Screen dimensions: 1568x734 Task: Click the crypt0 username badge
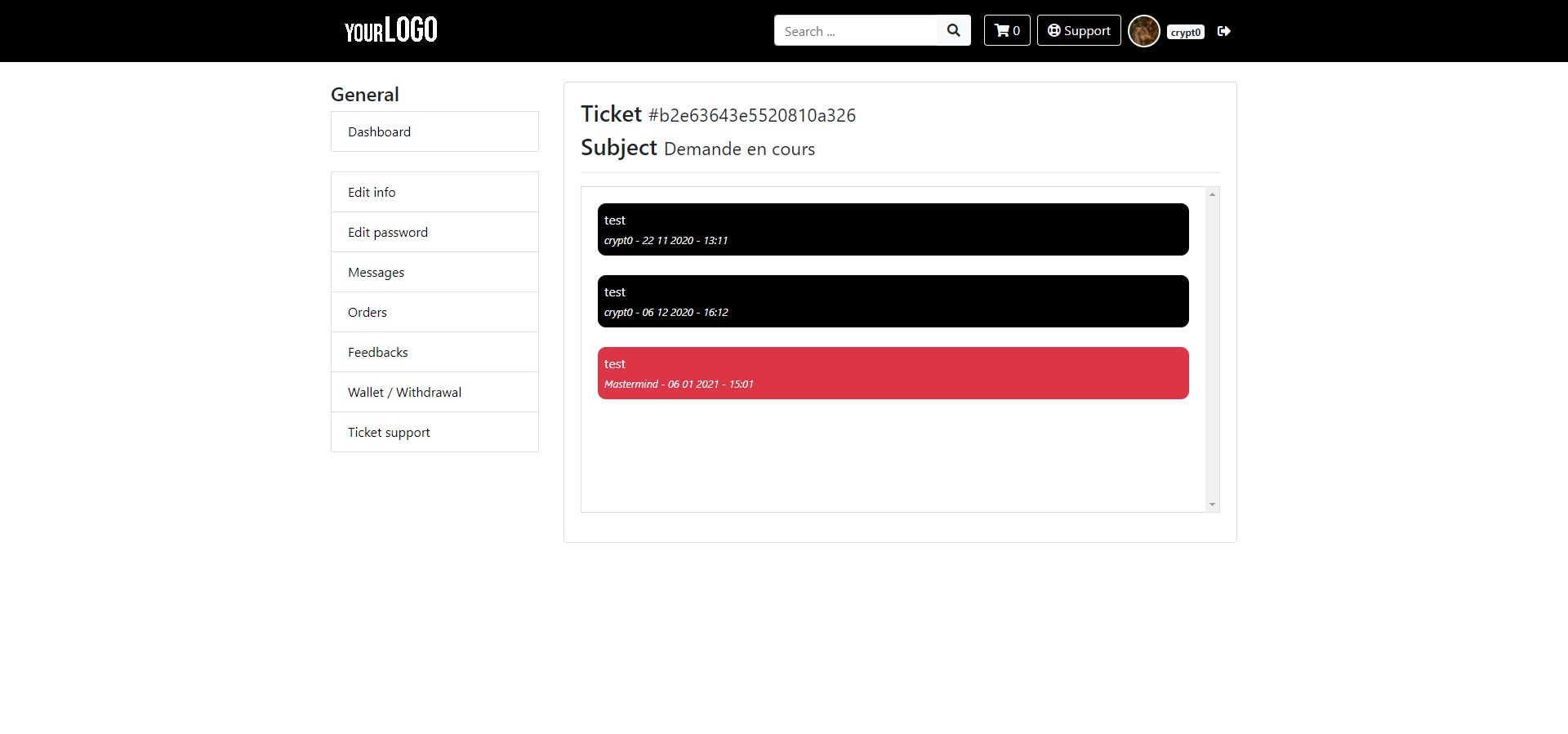point(1186,32)
